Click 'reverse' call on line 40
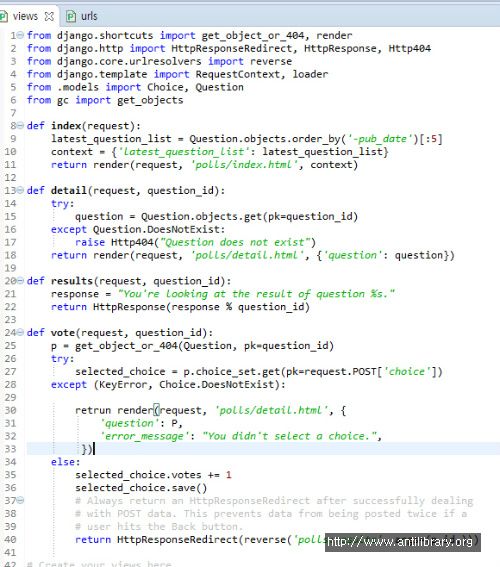 tap(265, 540)
